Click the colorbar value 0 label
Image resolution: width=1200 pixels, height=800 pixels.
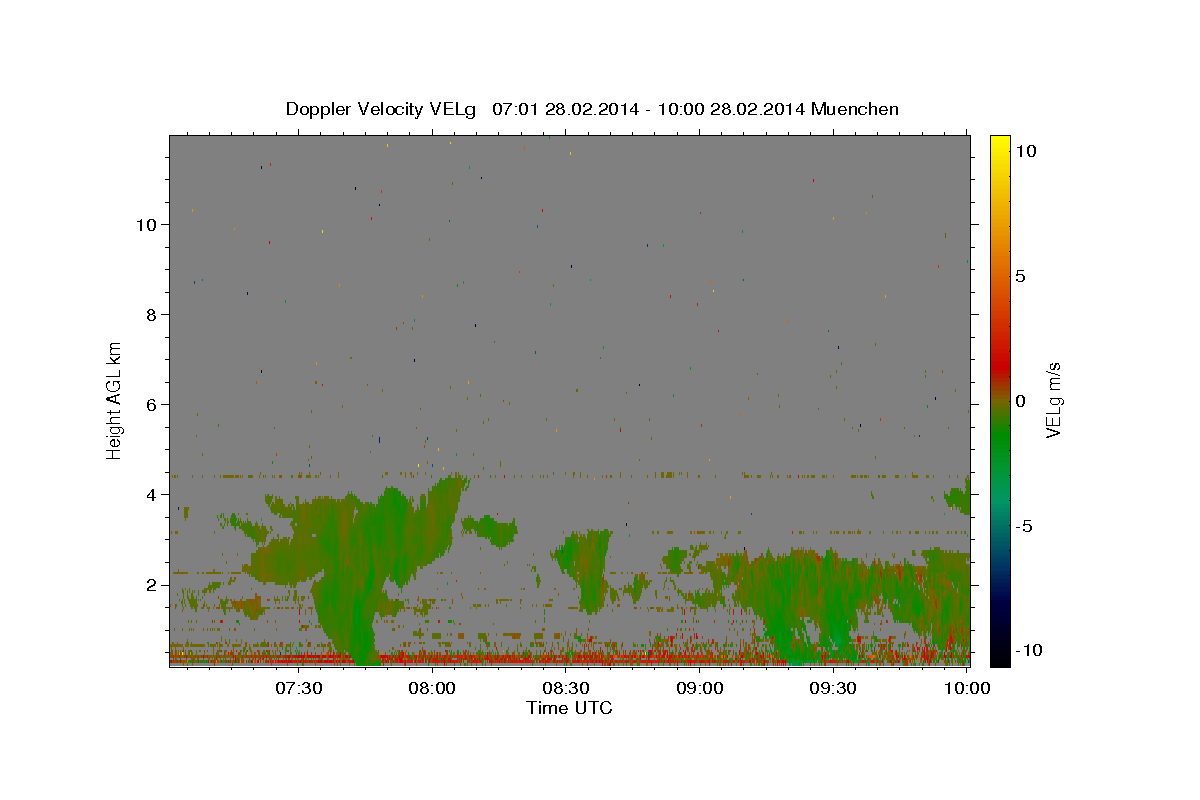pos(1020,401)
